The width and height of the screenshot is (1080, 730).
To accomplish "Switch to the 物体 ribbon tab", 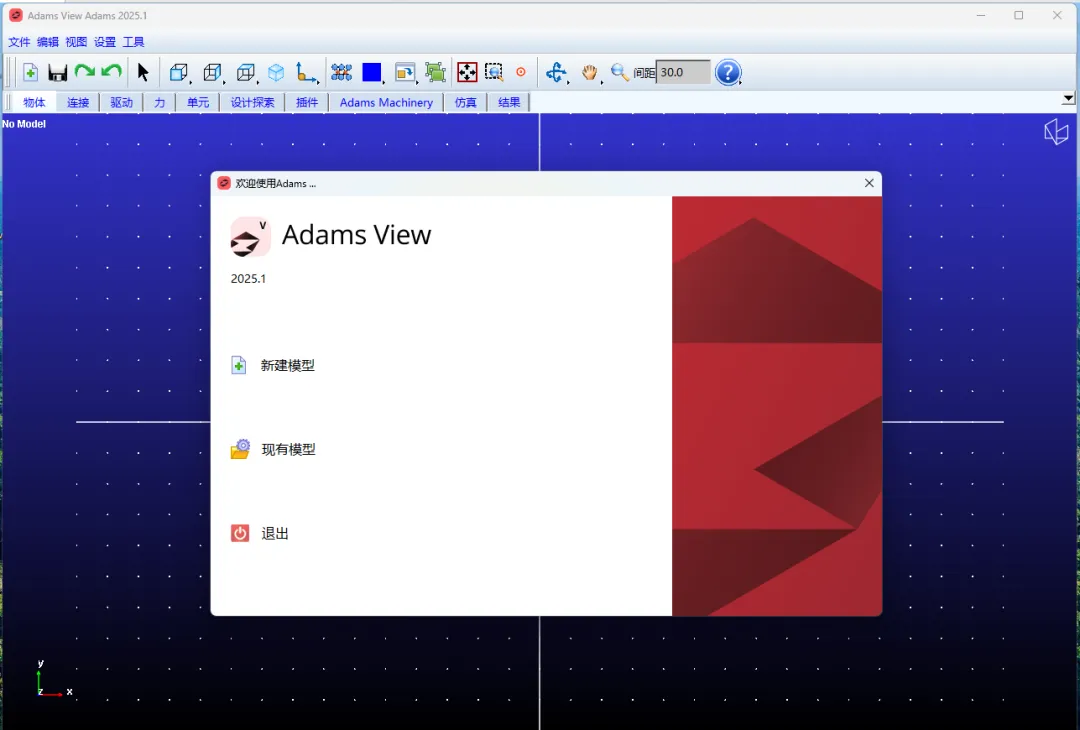I will [x=34, y=103].
